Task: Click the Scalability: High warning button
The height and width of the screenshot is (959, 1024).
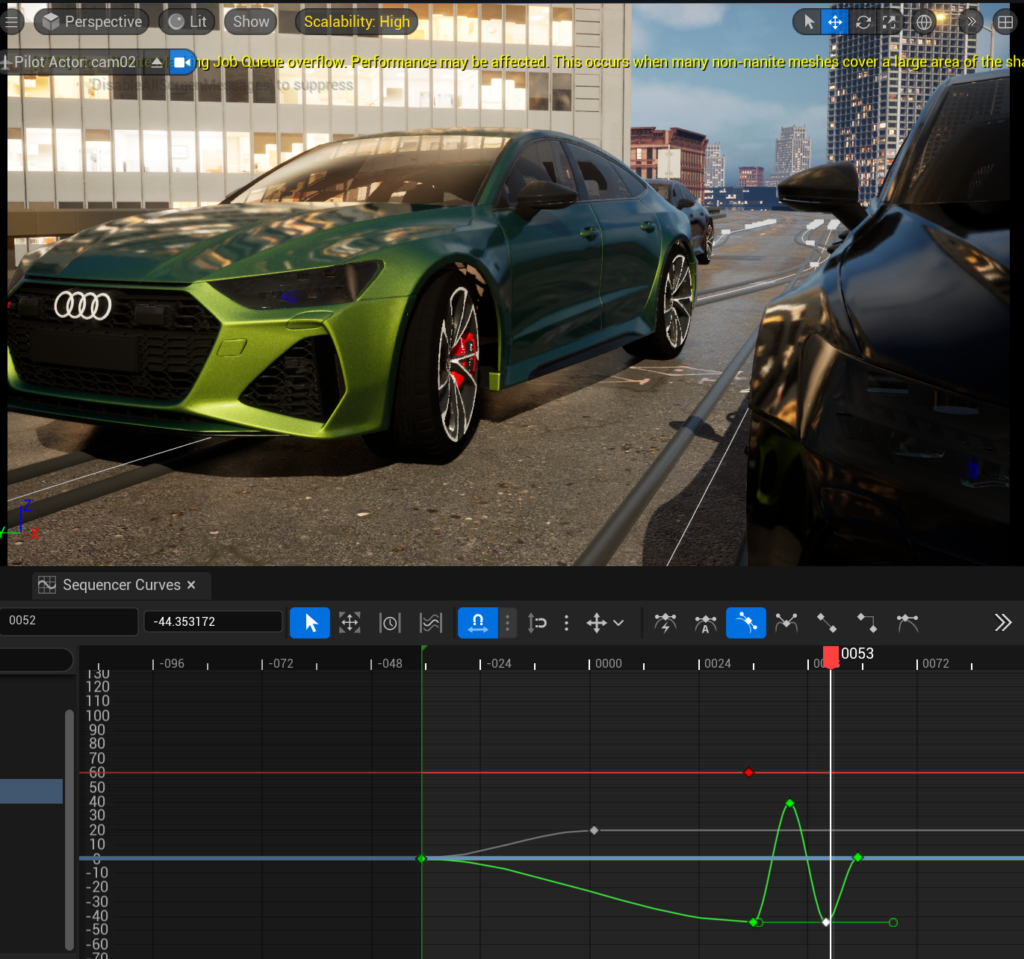Action: [x=357, y=22]
